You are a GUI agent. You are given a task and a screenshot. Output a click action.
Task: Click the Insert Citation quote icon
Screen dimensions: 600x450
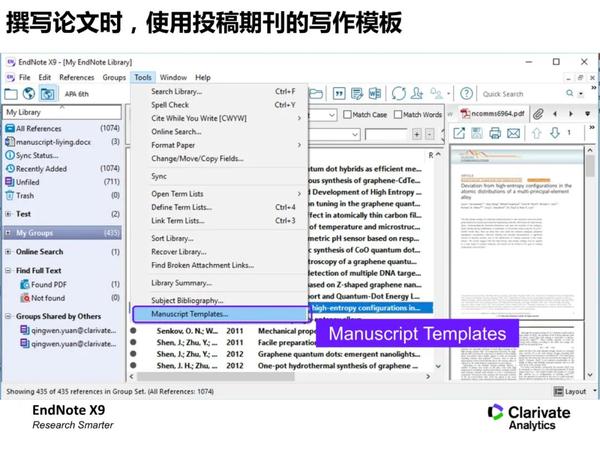339,94
